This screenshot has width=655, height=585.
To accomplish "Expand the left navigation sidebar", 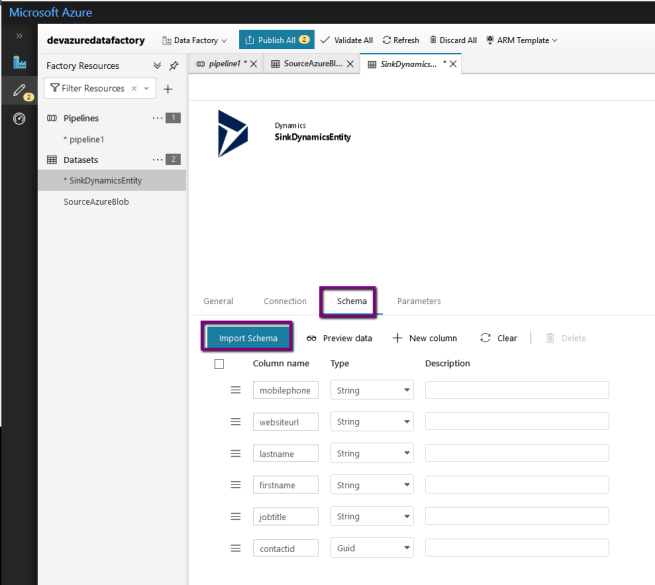I will [x=18, y=36].
